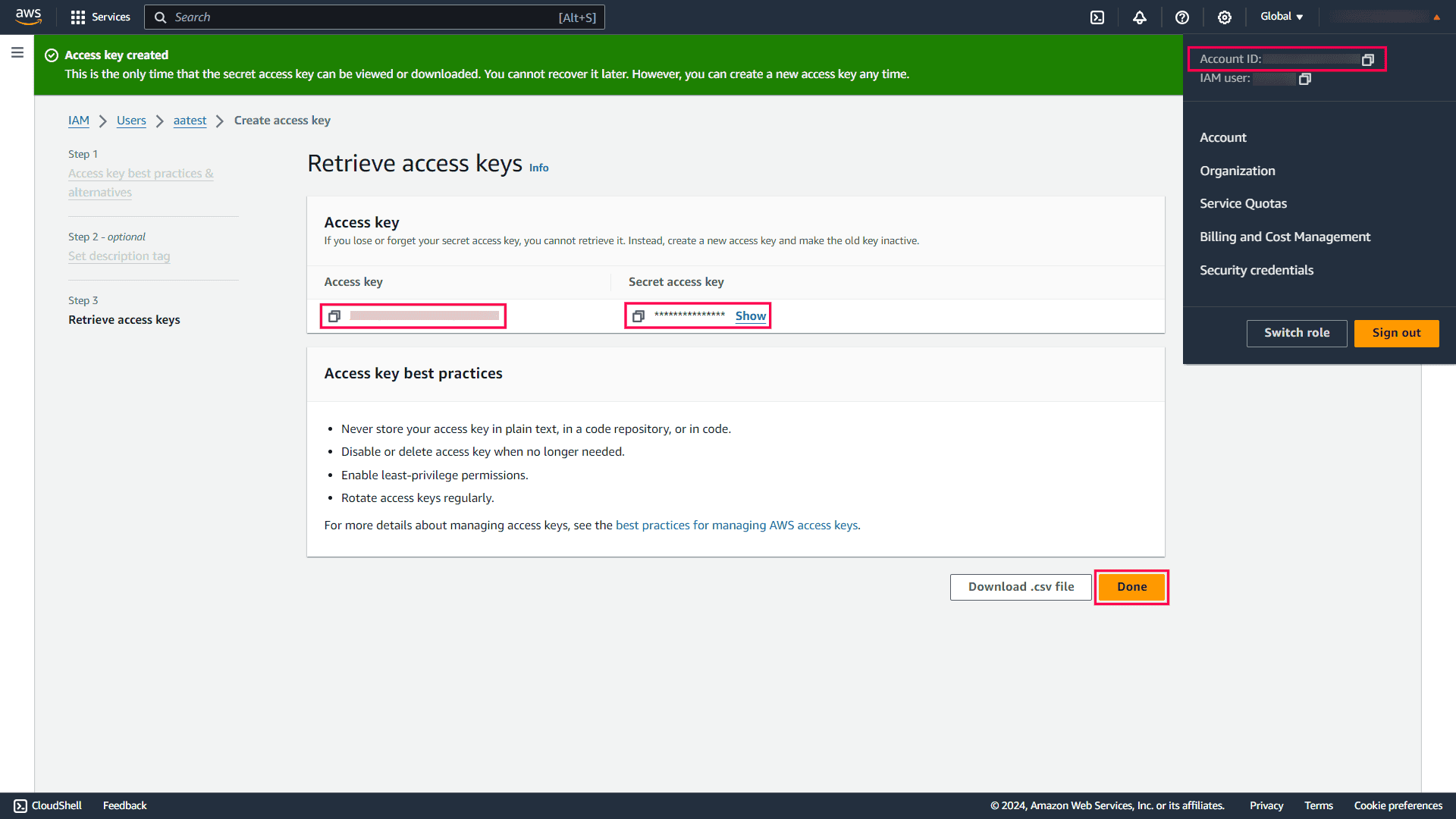Open the notifications bell
Image resolution: width=1456 pixels, height=819 pixels.
coord(1140,17)
